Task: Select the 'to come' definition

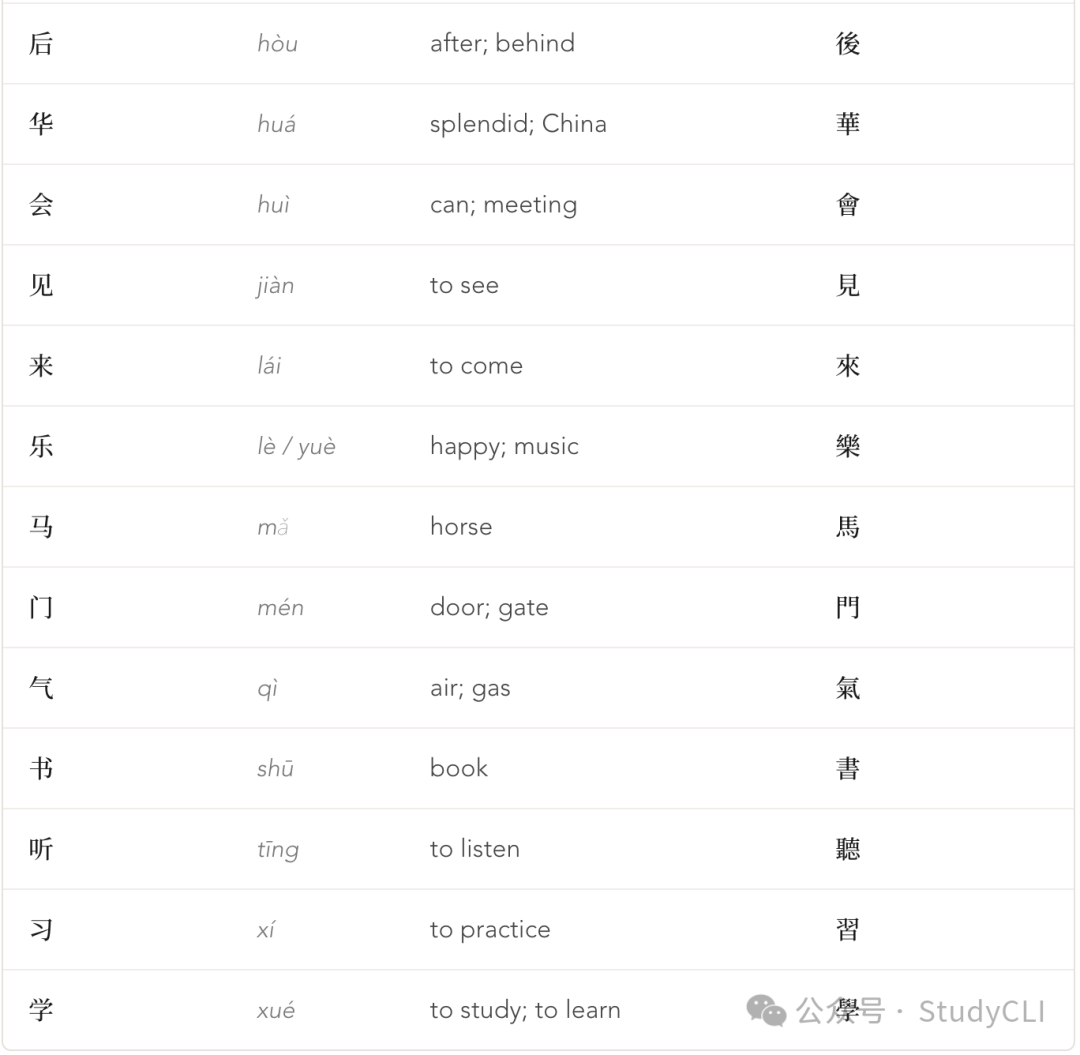Action: (x=476, y=366)
